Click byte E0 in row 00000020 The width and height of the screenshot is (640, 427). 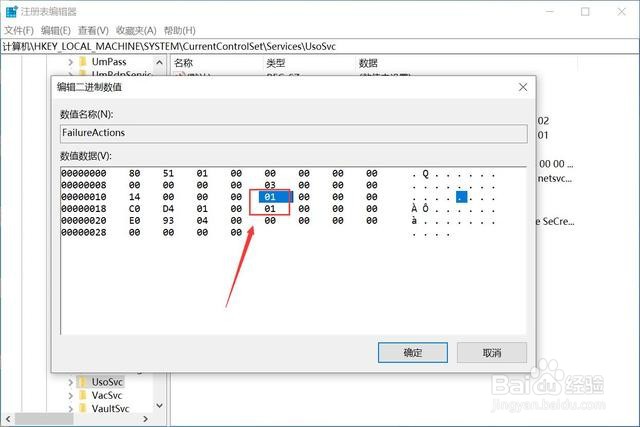tap(134, 220)
